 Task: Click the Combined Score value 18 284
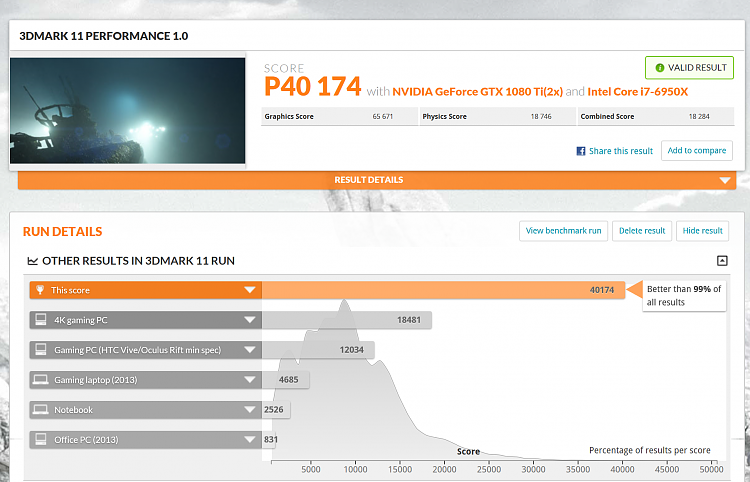point(699,116)
